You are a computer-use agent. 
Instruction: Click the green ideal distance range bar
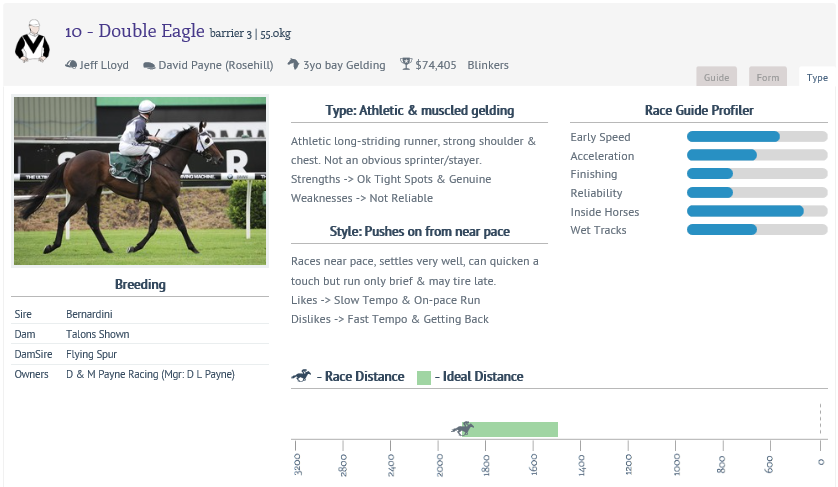[x=512, y=429]
